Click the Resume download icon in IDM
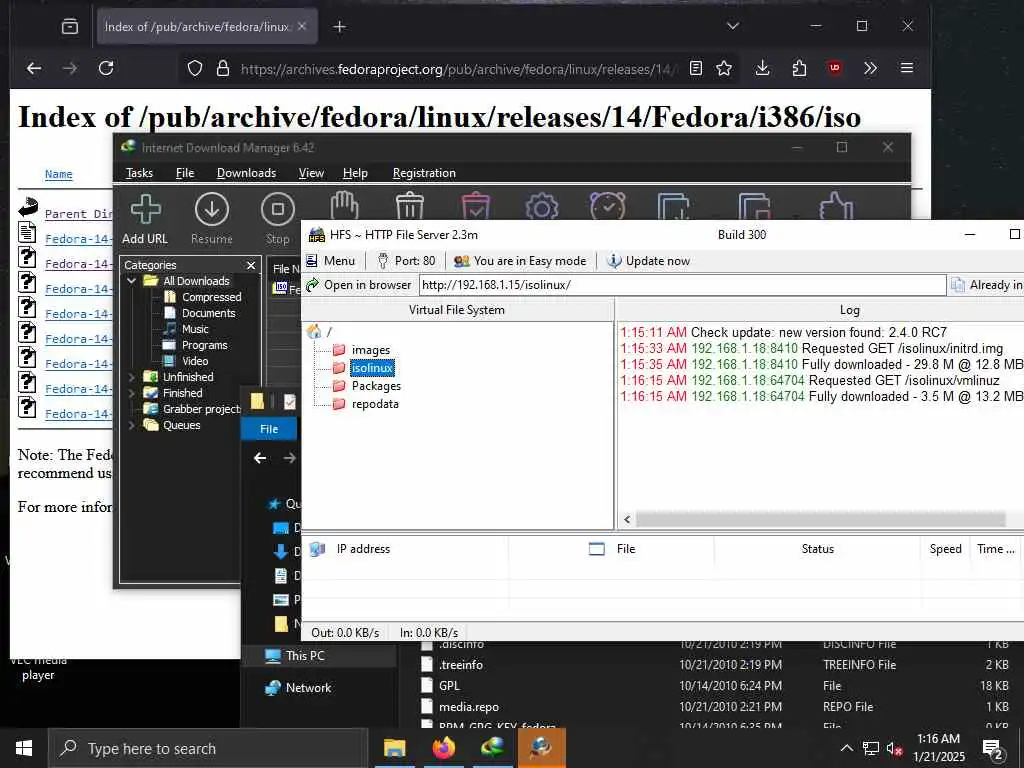This screenshot has width=1024, height=768. tap(212, 220)
